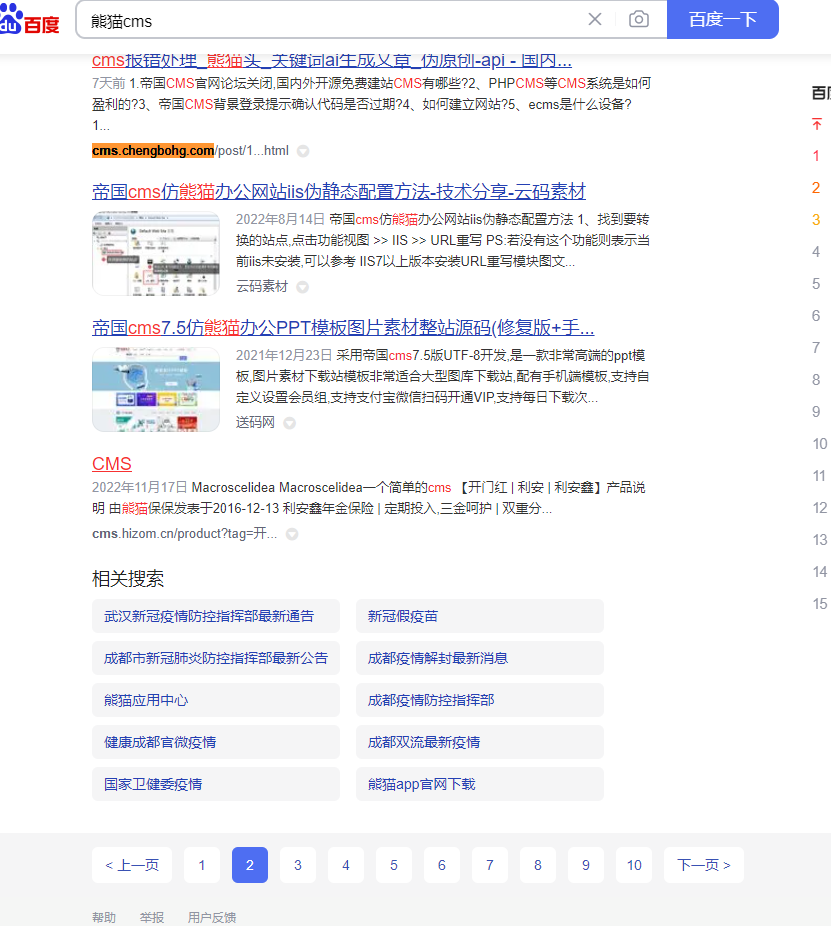Open the 帝国cms仿熊猫办公网站iis伪静态配置方法 result
831x926 pixels.
tap(338, 191)
